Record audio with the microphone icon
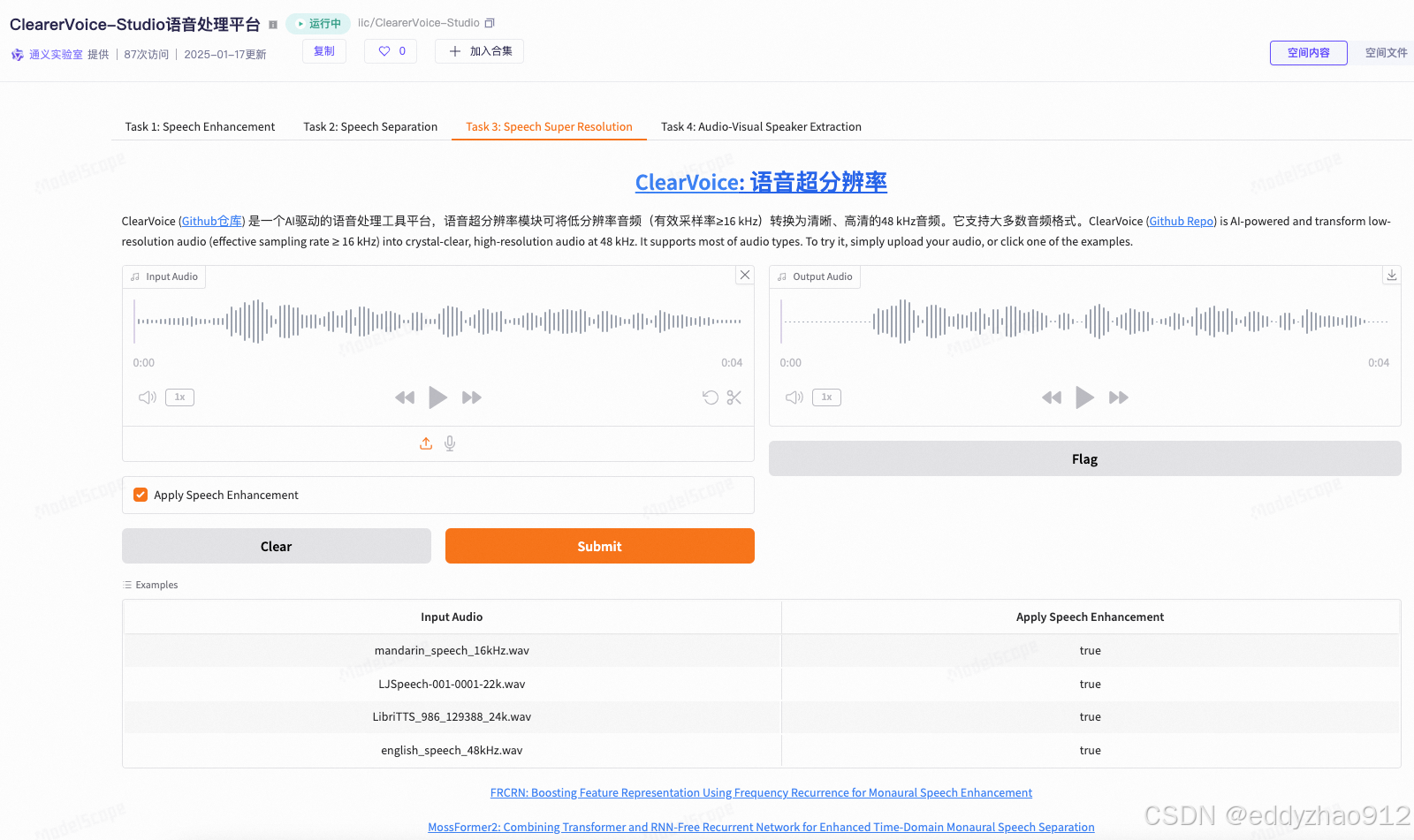Image resolution: width=1414 pixels, height=840 pixels. 450,443
